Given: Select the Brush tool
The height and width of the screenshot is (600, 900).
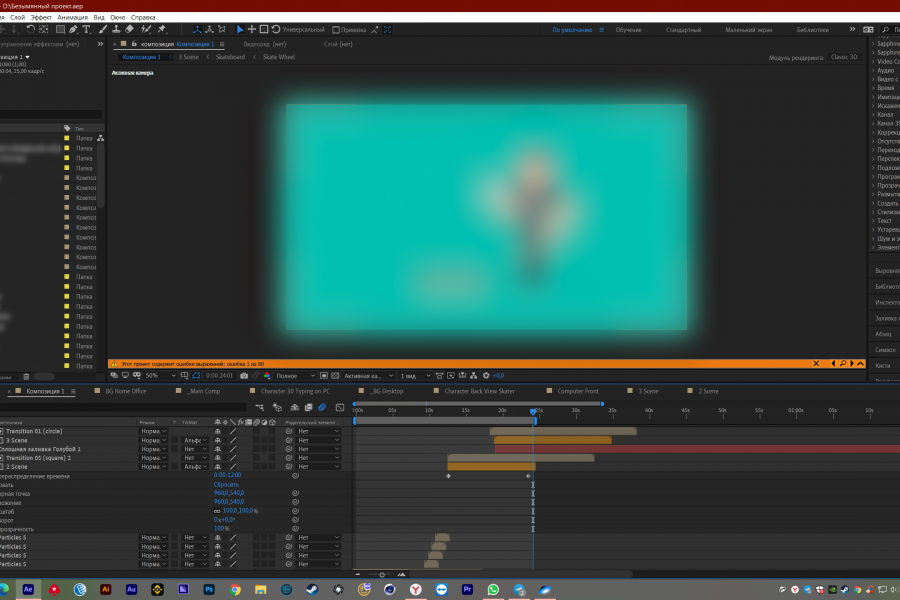Looking at the screenshot, I should (x=103, y=29).
